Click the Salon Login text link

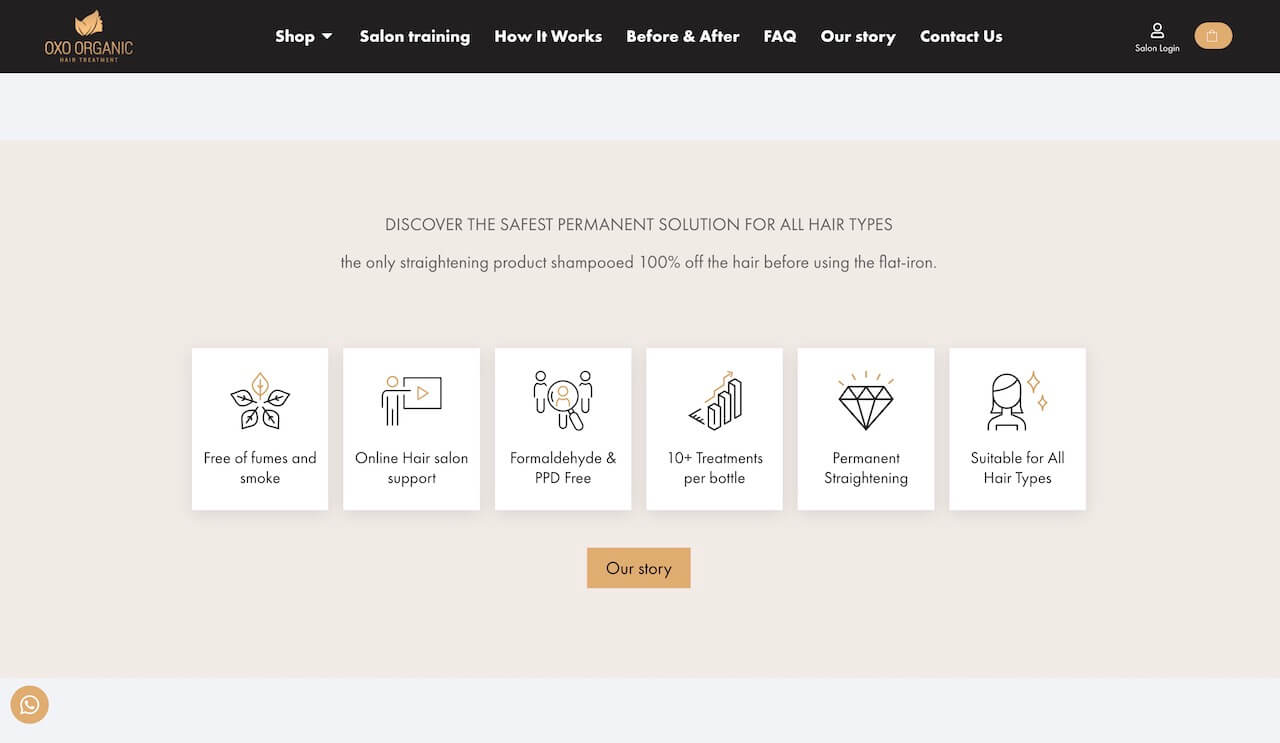(1157, 49)
